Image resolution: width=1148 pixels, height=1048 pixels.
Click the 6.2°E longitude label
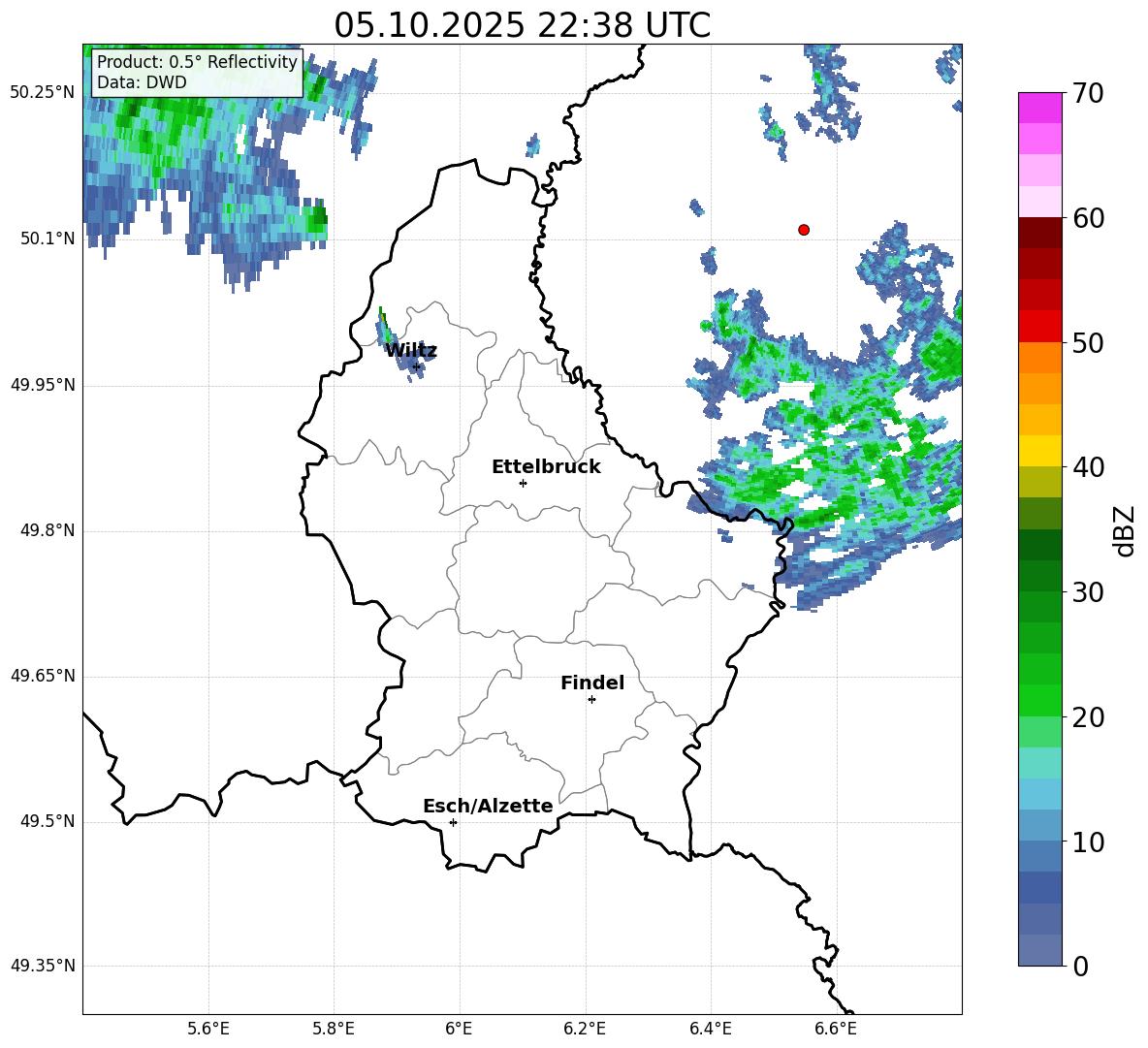click(x=585, y=1029)
